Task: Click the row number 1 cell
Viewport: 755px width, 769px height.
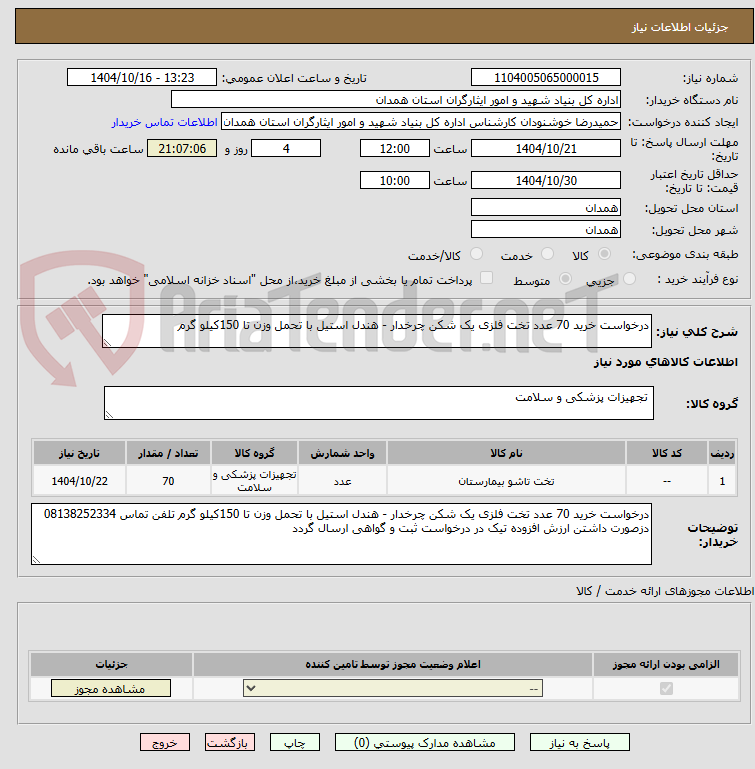Action: pyautogui.click(x=722, y=481)
